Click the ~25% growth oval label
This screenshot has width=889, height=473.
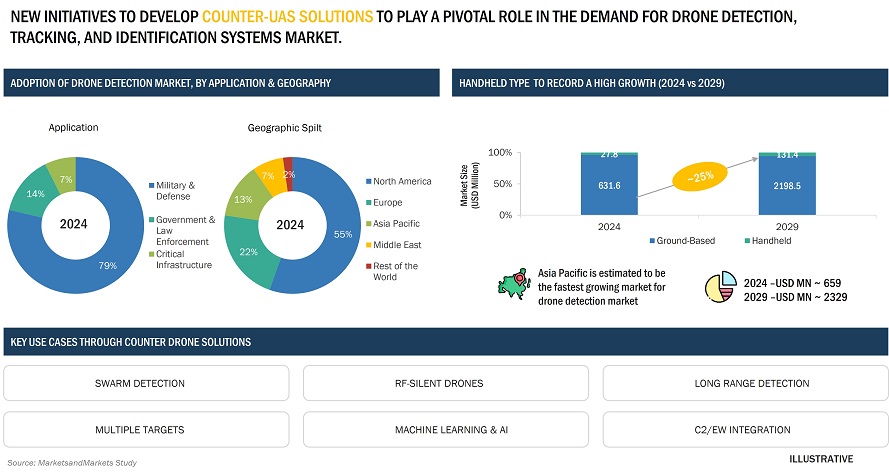coord(700,178)
